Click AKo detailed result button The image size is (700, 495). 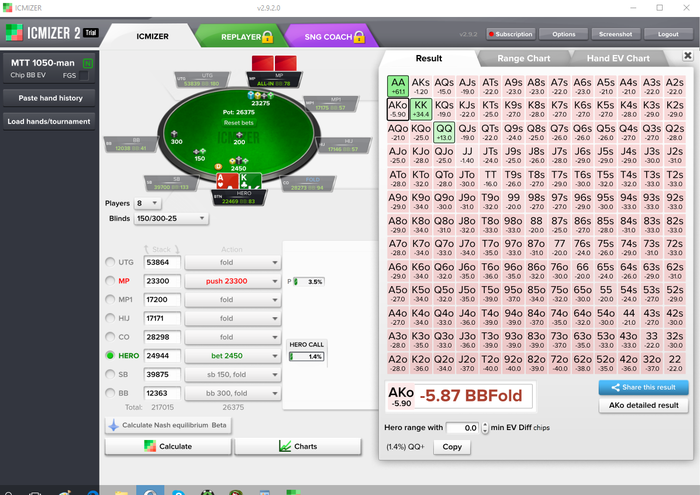pos(643,405)
